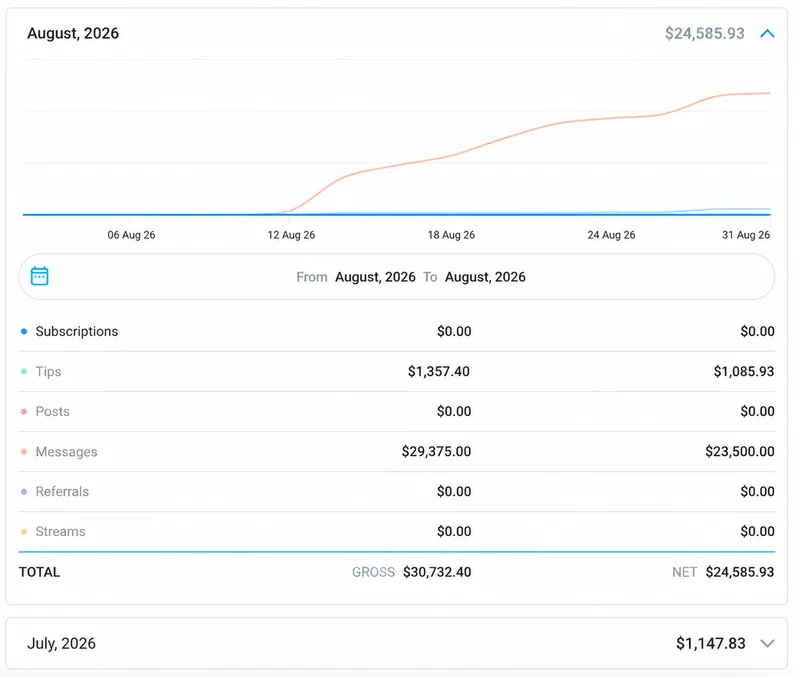Click the July, 2026 header title
The width and height of the screenshot is (800, 677).
[61, 643]
